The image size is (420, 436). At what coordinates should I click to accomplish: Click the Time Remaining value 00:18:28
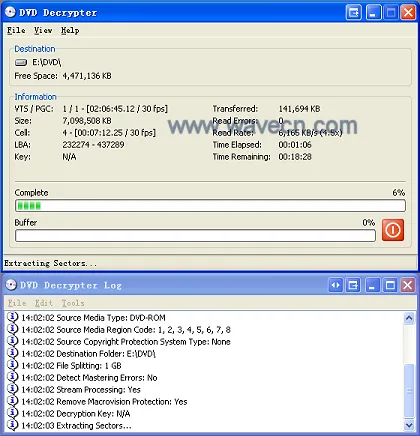[x=295, y=157]
